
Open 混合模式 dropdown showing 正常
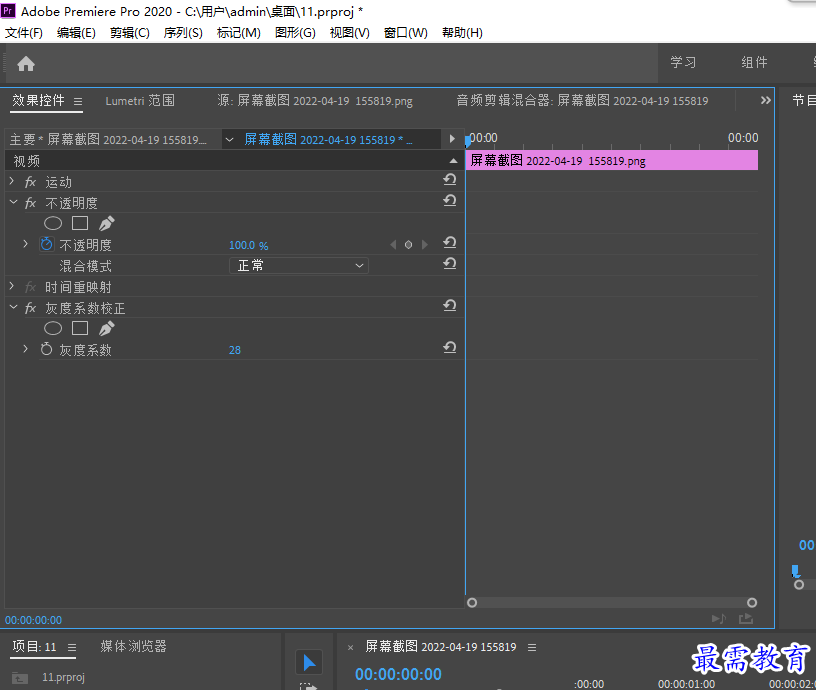pyautogui.click(x=299, y=265)
